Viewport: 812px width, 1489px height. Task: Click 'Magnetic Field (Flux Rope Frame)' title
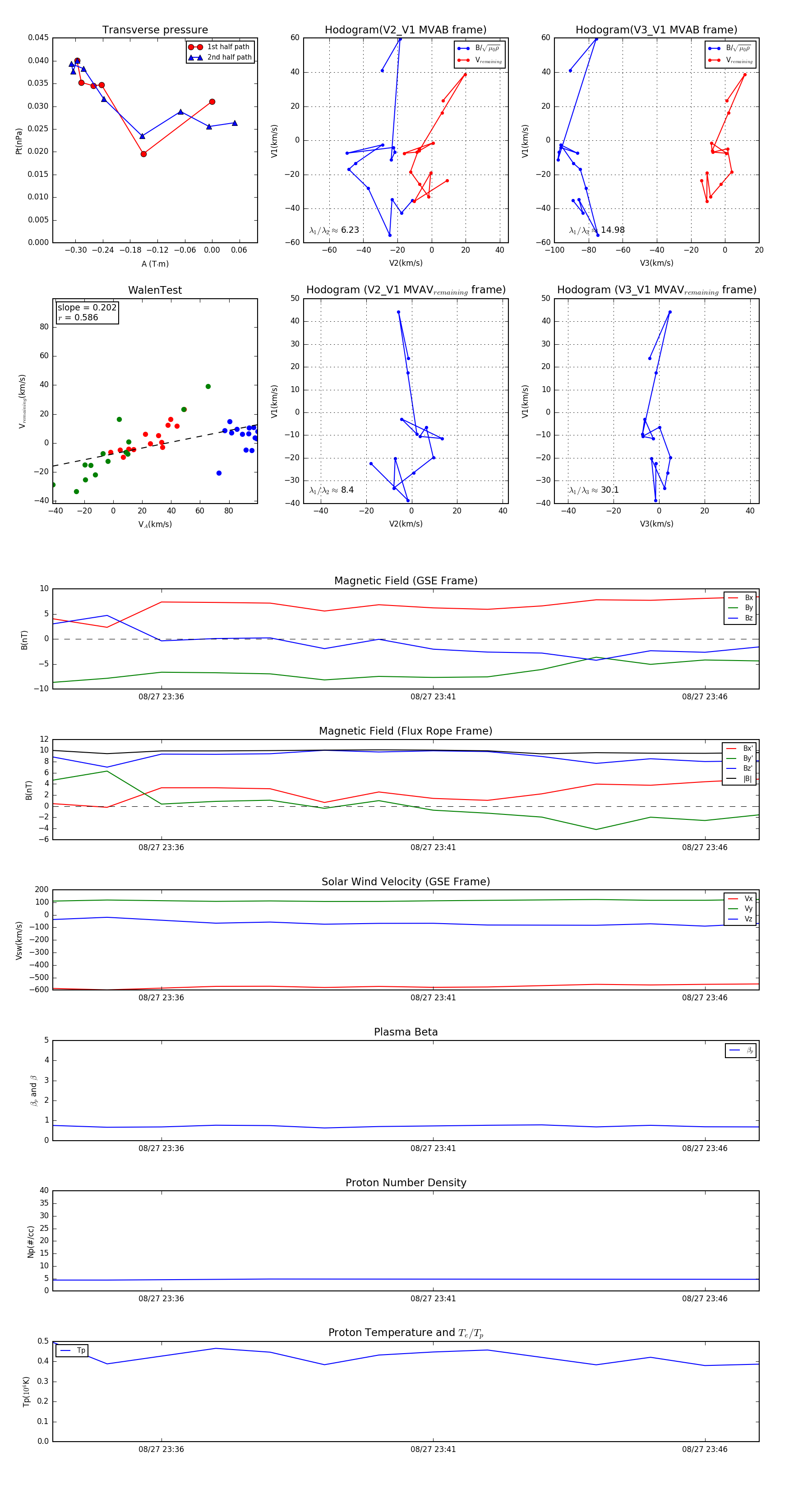click(x=406, y=731)
